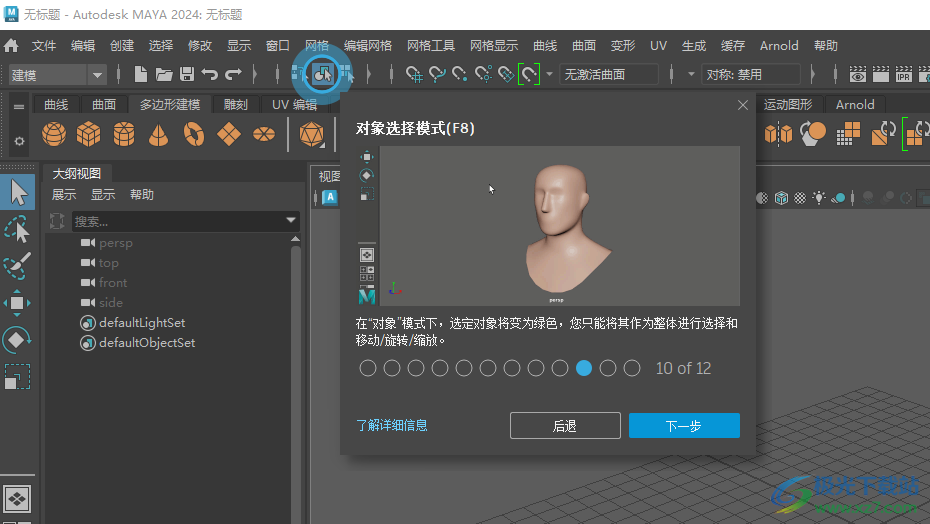The image size is (930, 524).
Task: Add polygon cylinder from shelf
Action: pos(124,135)
